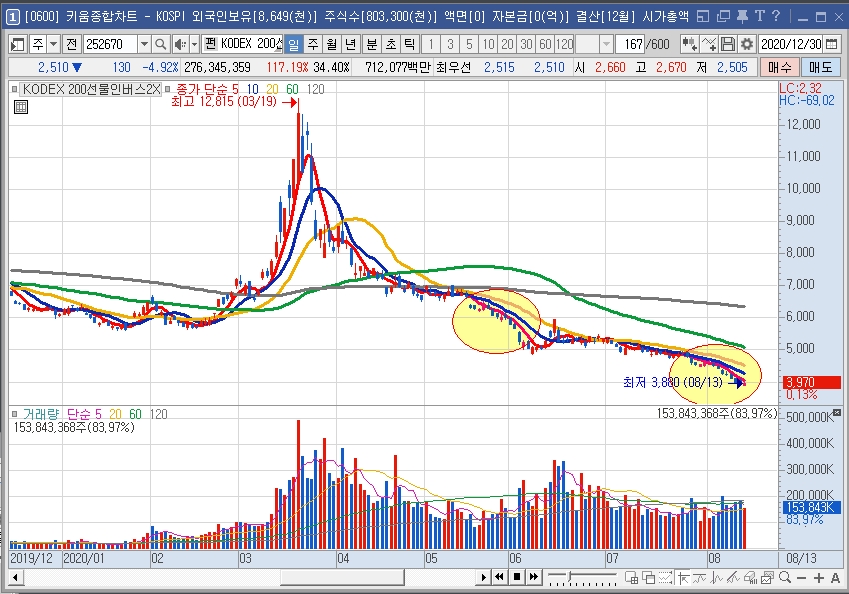Select the 월 monthly period toggle
Viewport: 849px width, 594px height.
(332, 44)
